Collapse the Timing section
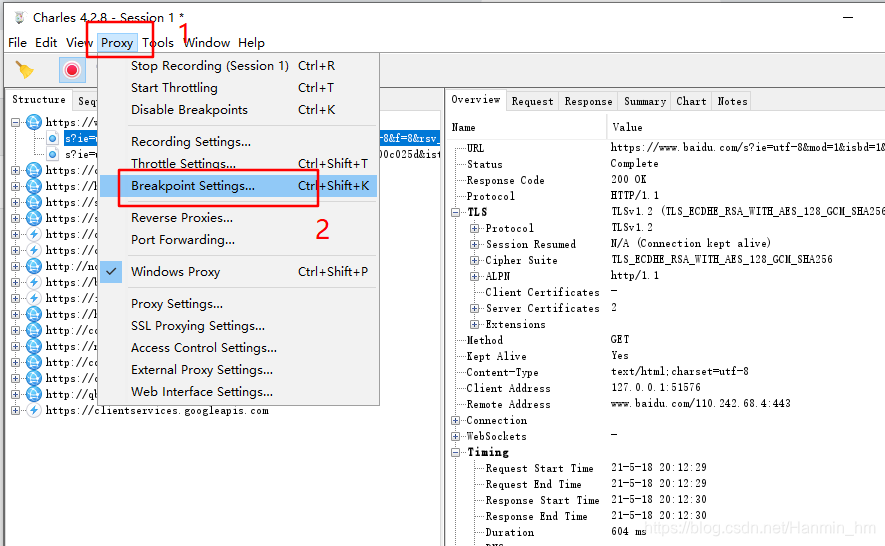The image size is (885, 546). click(455, 452)
